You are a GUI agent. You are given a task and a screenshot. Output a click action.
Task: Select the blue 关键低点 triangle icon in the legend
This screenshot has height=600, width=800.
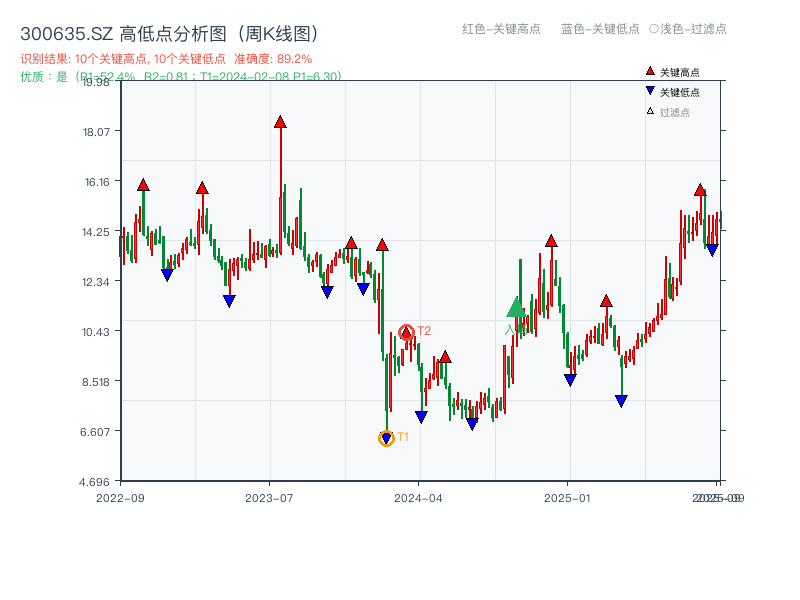pyautogui.click(x=650, y=90)
